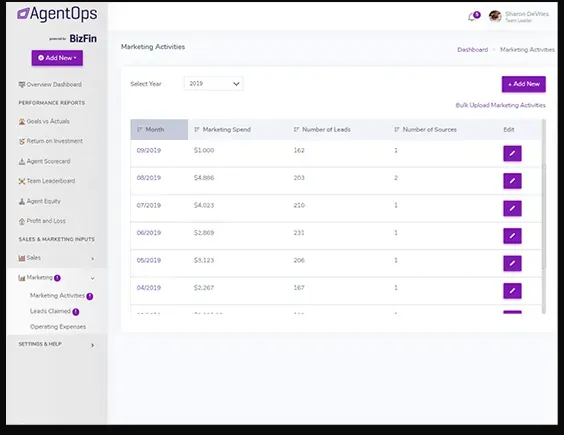Expand Settings & Help section chevron
Viewport: 564px width, 435px height.
point(92,345)
